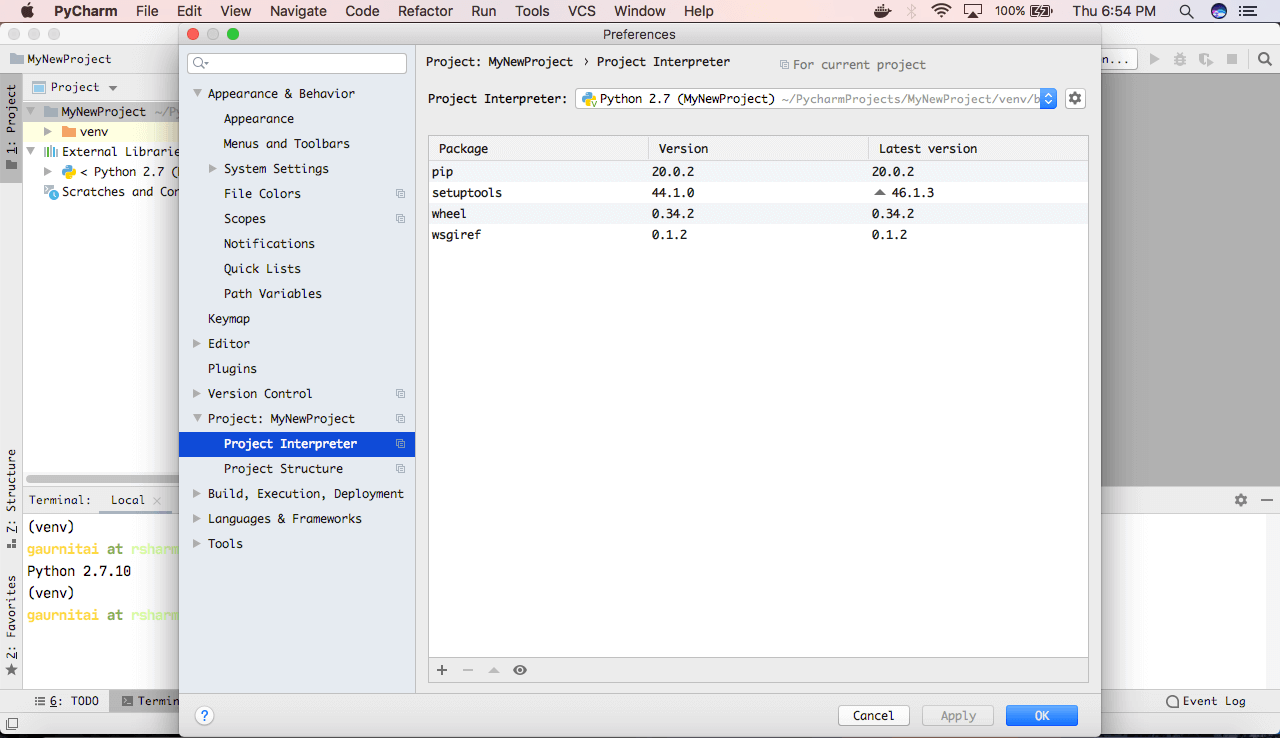Open the Structure tool window tab
The height and width of the screenshot is (738, 1280).
[11, 499]
